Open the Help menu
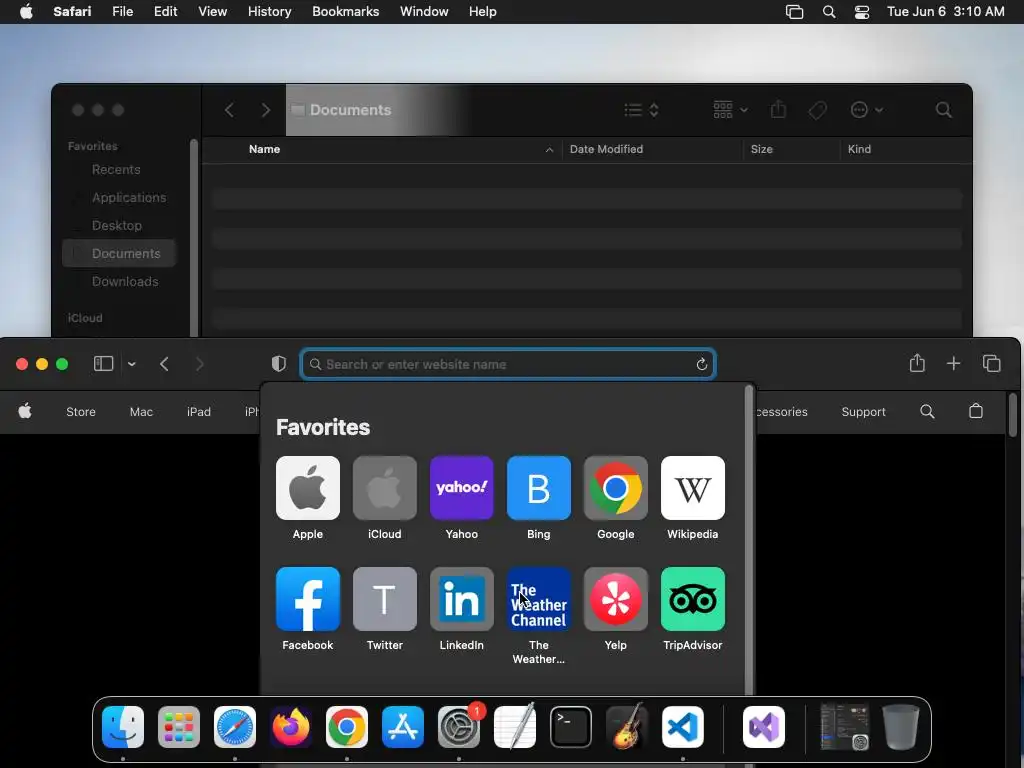1024x768 pixels. point(483,12)
